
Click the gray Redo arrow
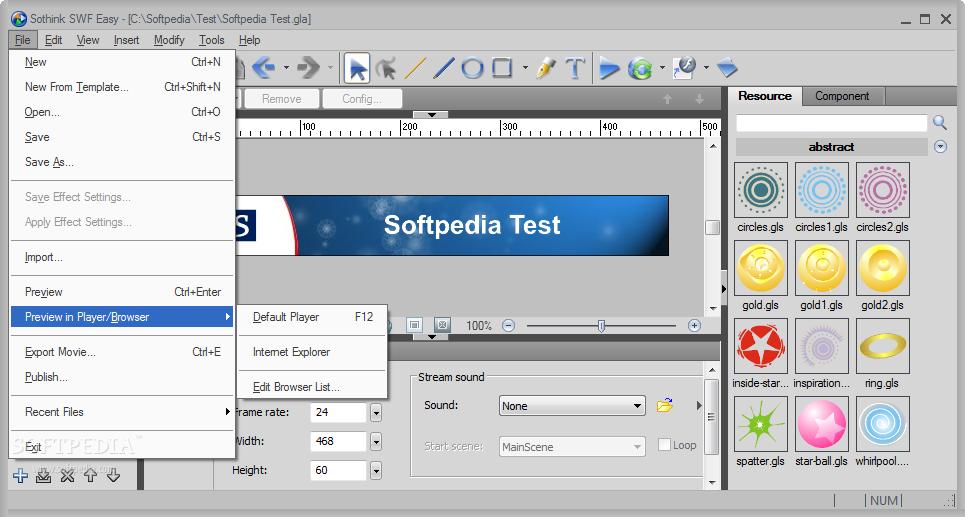[308, 68]
